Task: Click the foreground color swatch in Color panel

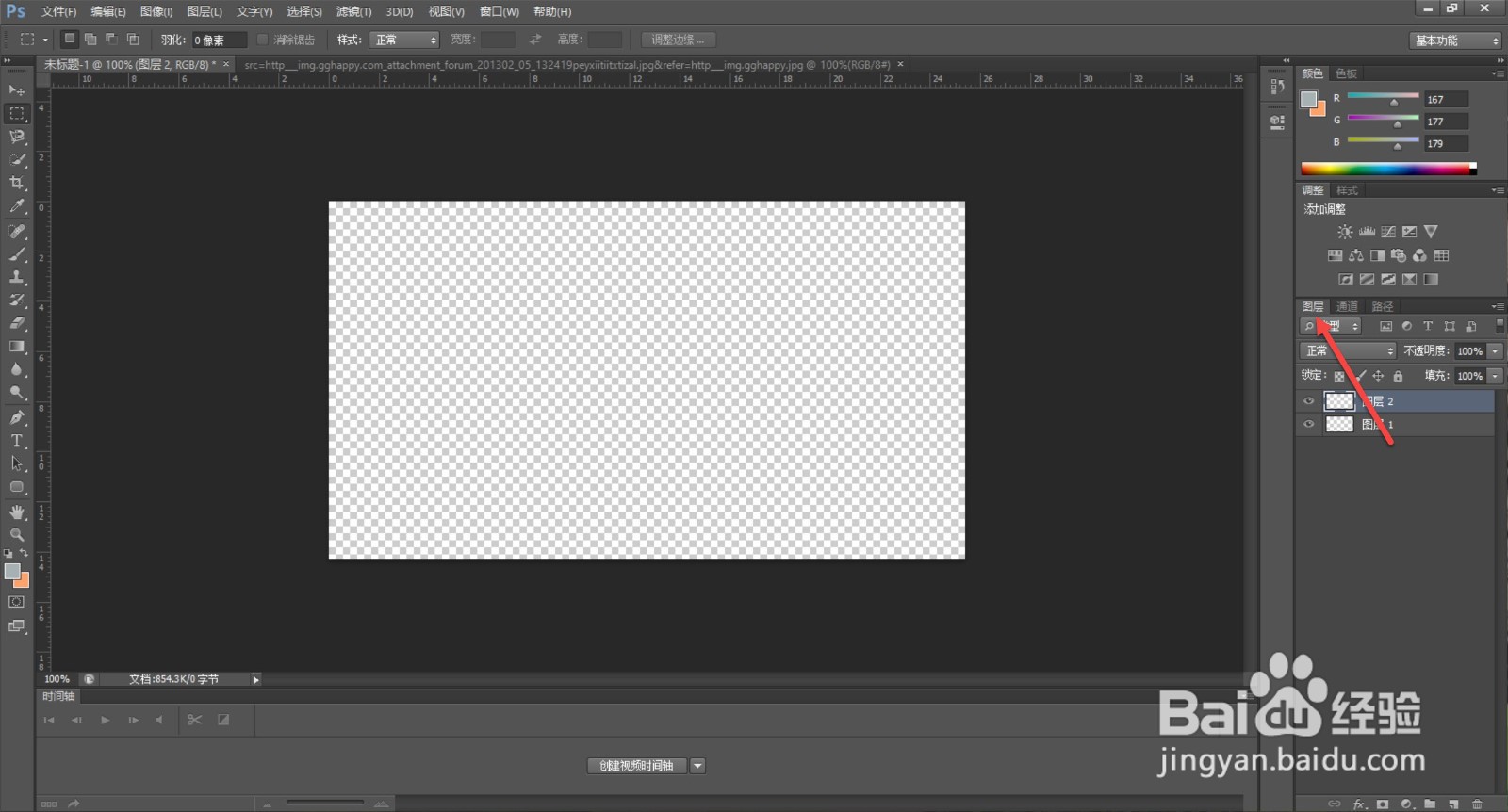Action: click(1308, 100)
